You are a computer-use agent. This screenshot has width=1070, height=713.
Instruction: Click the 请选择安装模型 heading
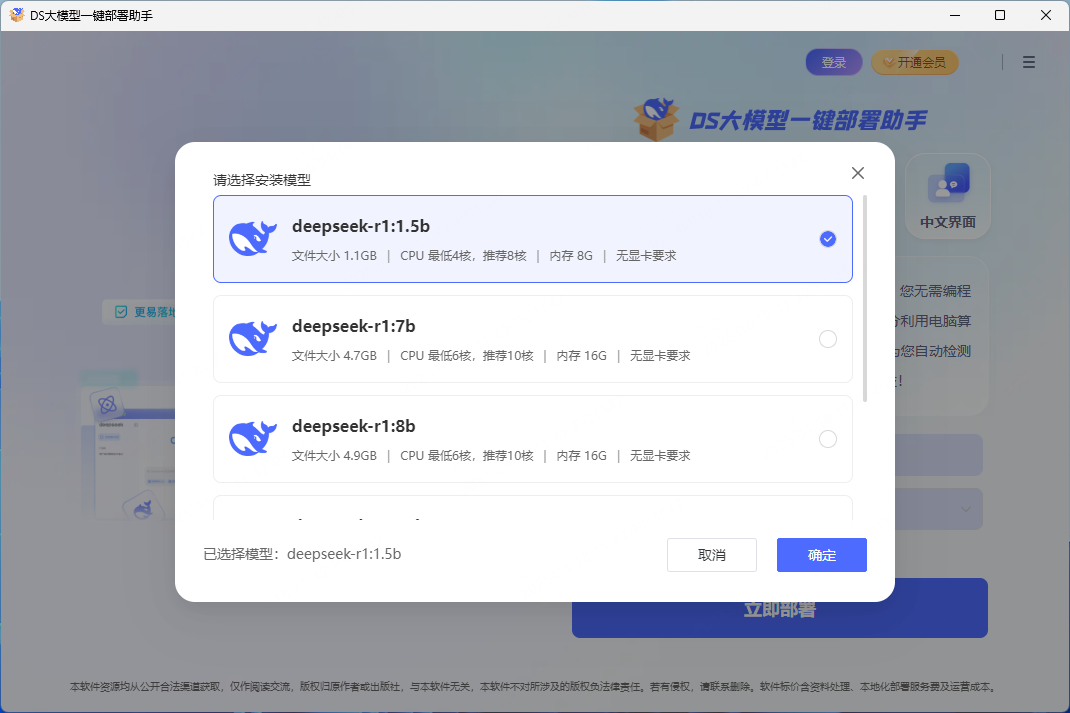tap(262, 180)
